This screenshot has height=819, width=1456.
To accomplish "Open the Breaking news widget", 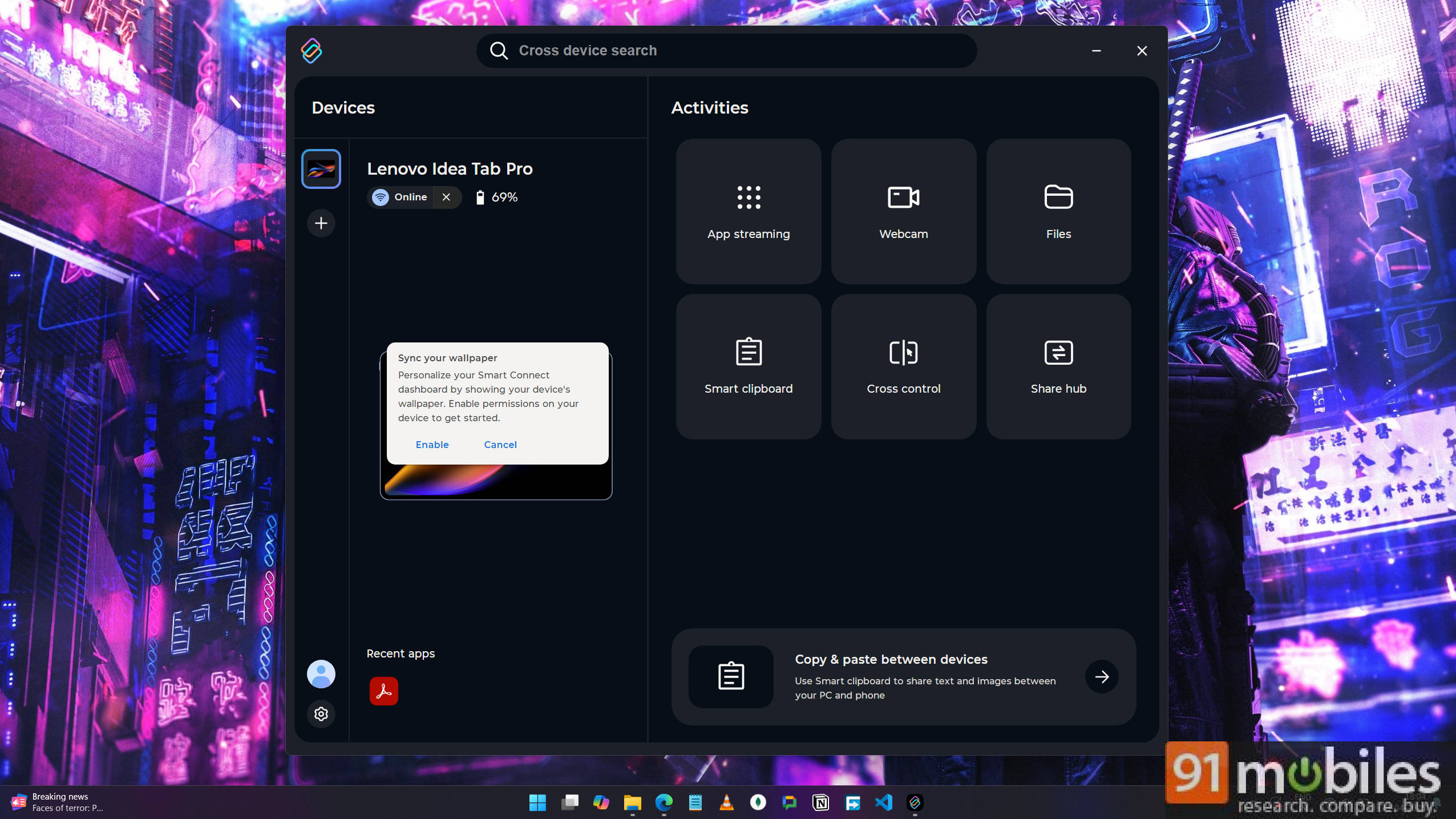I will coord(57,802).
